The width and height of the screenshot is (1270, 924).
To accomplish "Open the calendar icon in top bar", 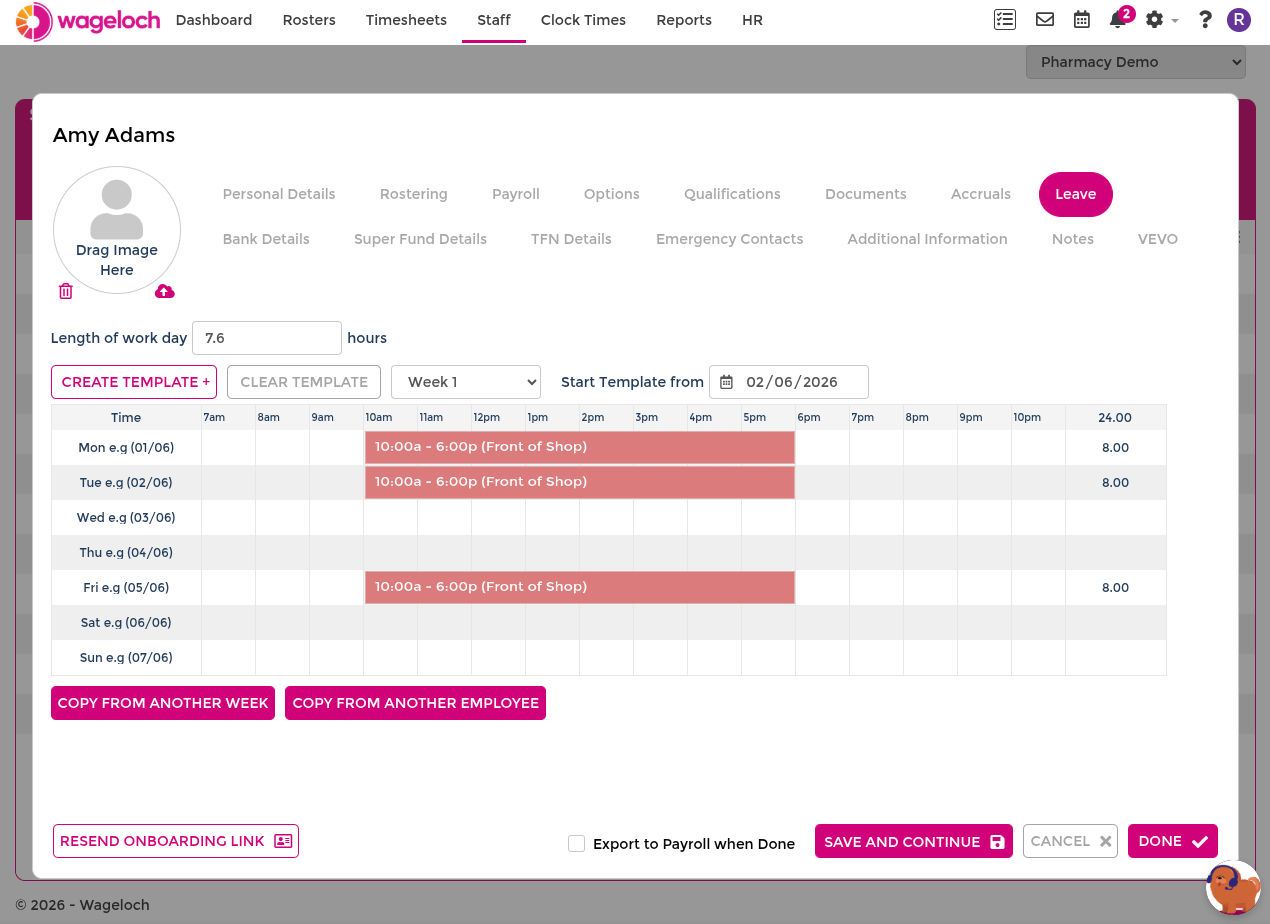I will tap(1082, 19).
